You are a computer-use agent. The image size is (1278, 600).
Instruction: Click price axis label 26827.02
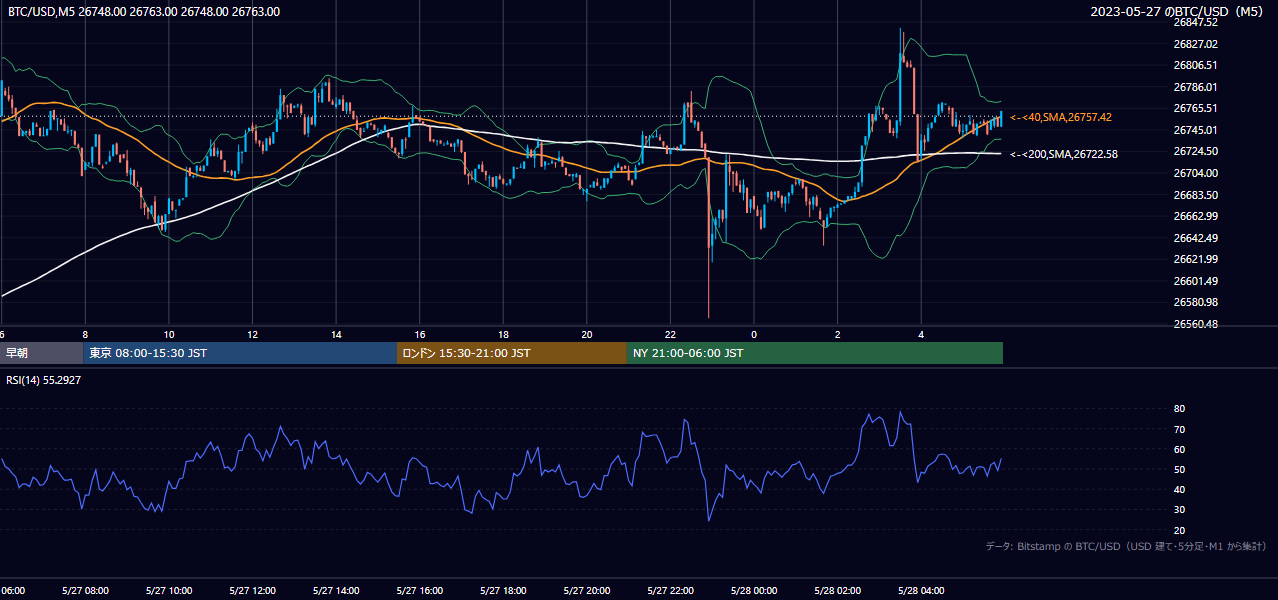[1195, 44]
